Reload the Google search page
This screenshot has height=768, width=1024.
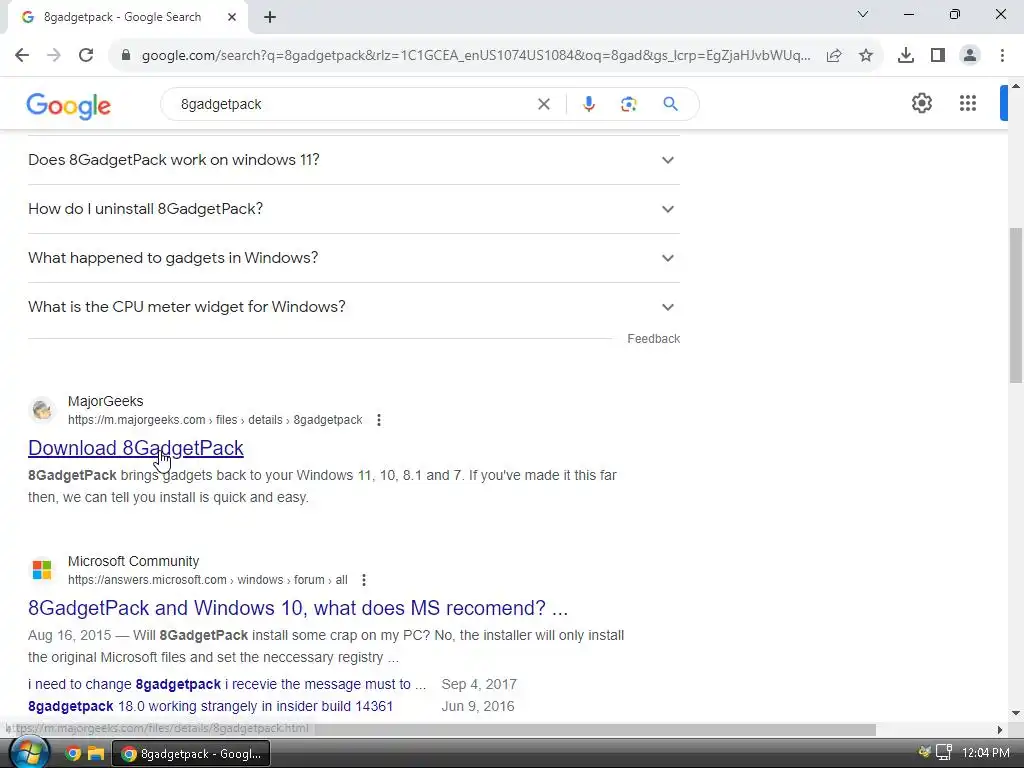click(x=86, y=55)
